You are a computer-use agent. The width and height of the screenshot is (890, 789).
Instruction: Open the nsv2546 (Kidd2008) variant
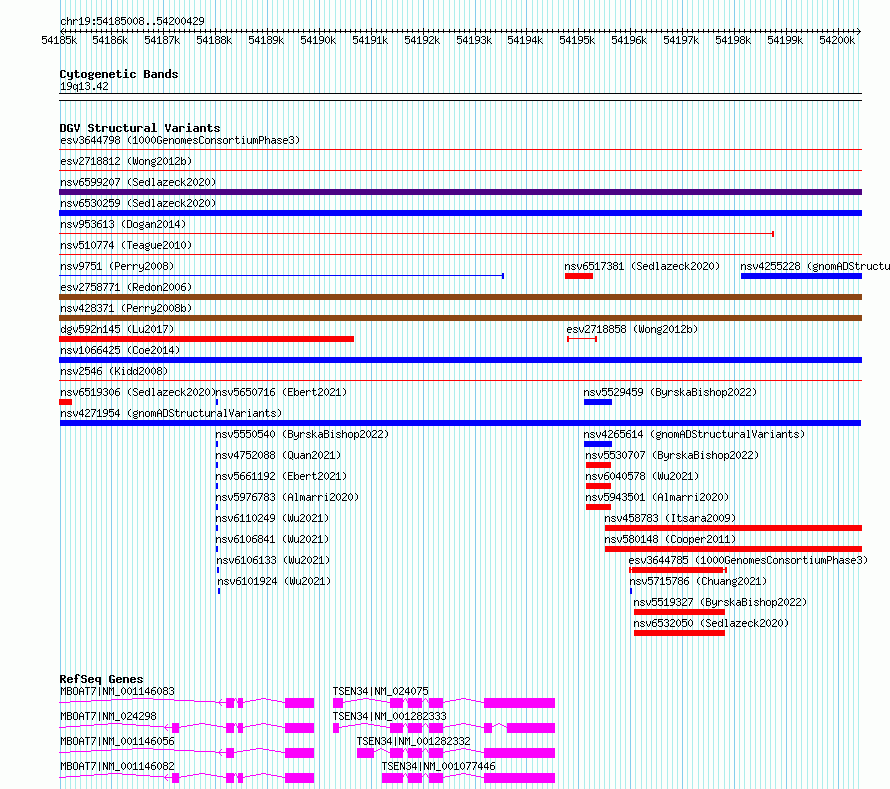[114, 371]
